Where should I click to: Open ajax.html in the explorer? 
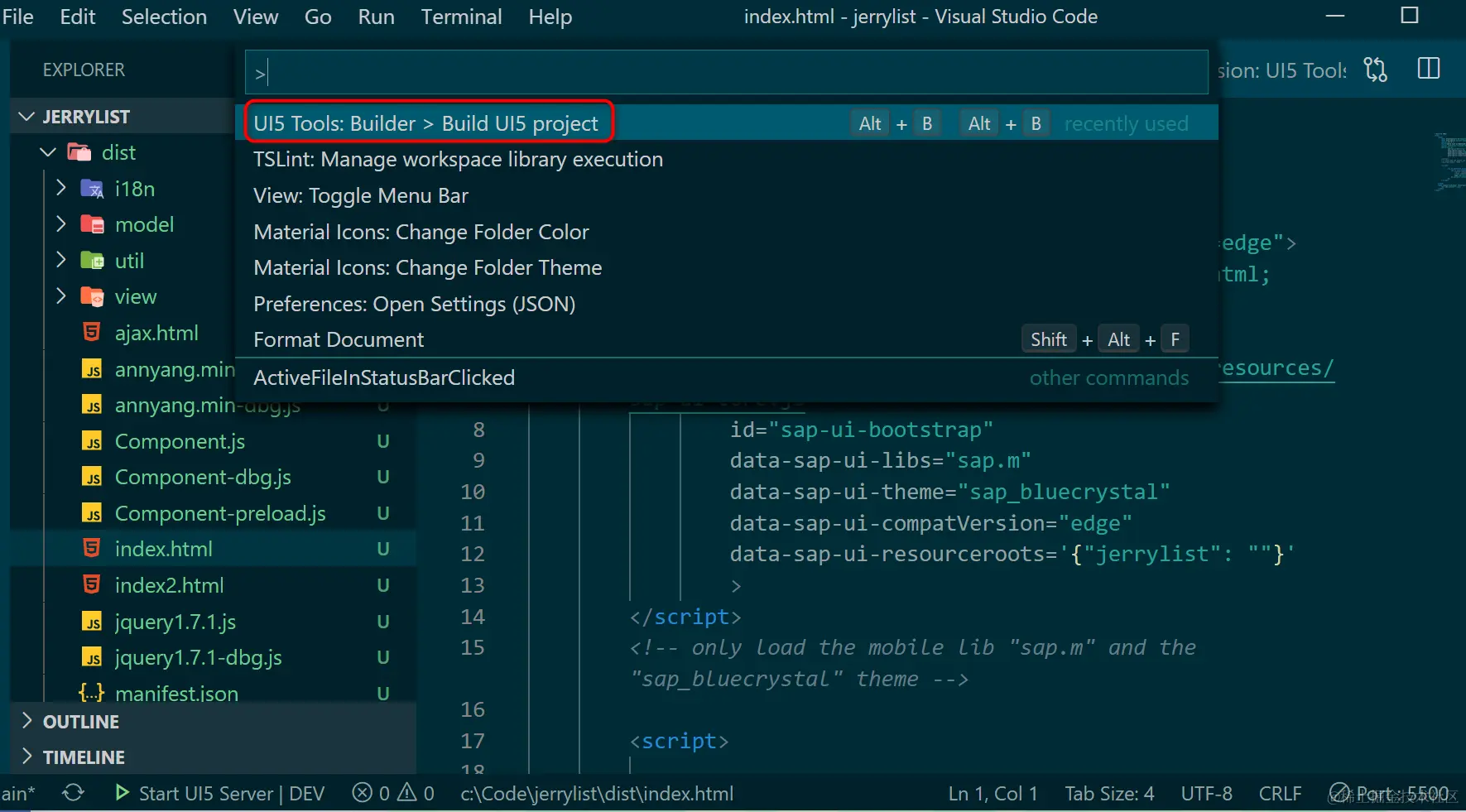(156, 333)
